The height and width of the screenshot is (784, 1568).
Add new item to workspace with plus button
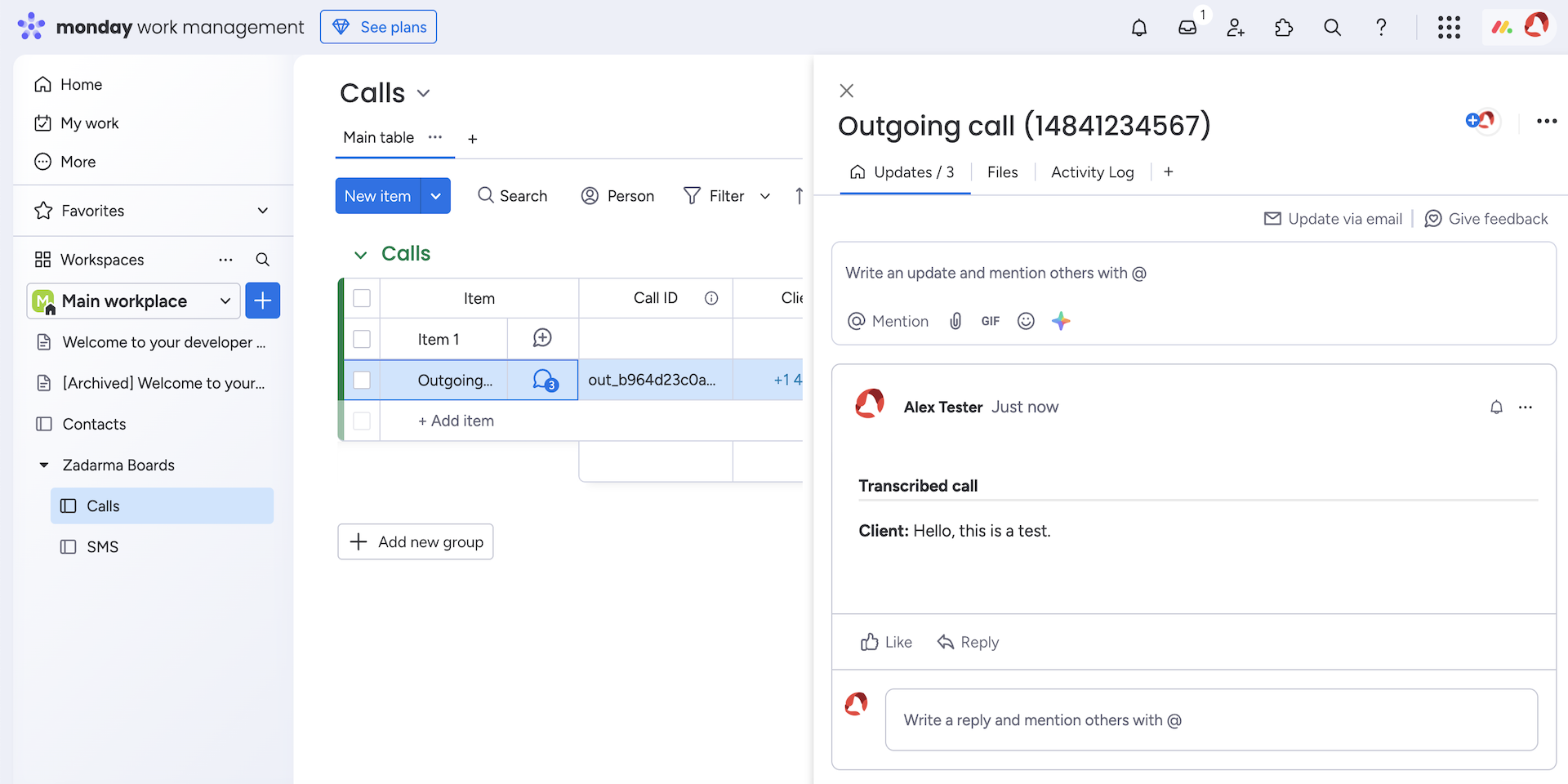coord(262,301)
